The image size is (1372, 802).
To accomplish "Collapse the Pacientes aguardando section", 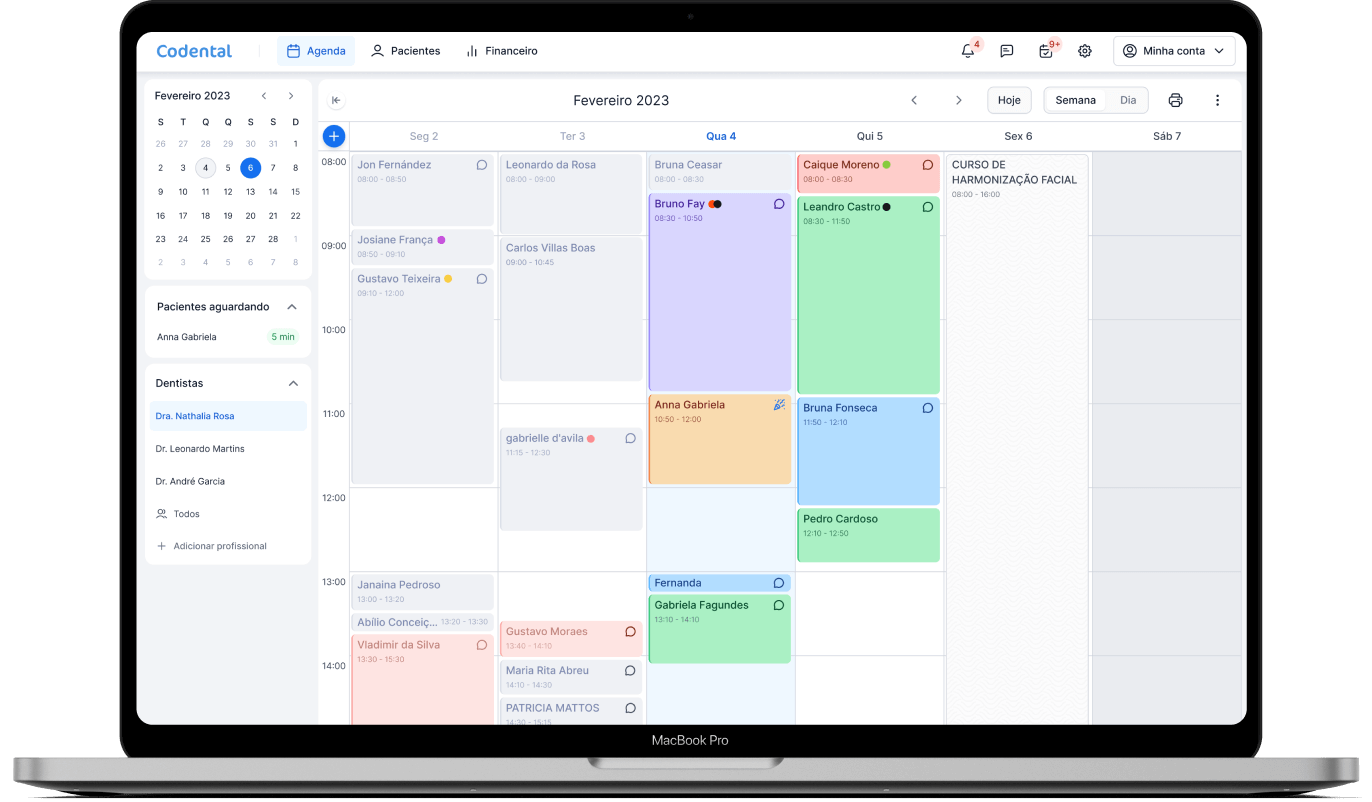I will [292, 307].
